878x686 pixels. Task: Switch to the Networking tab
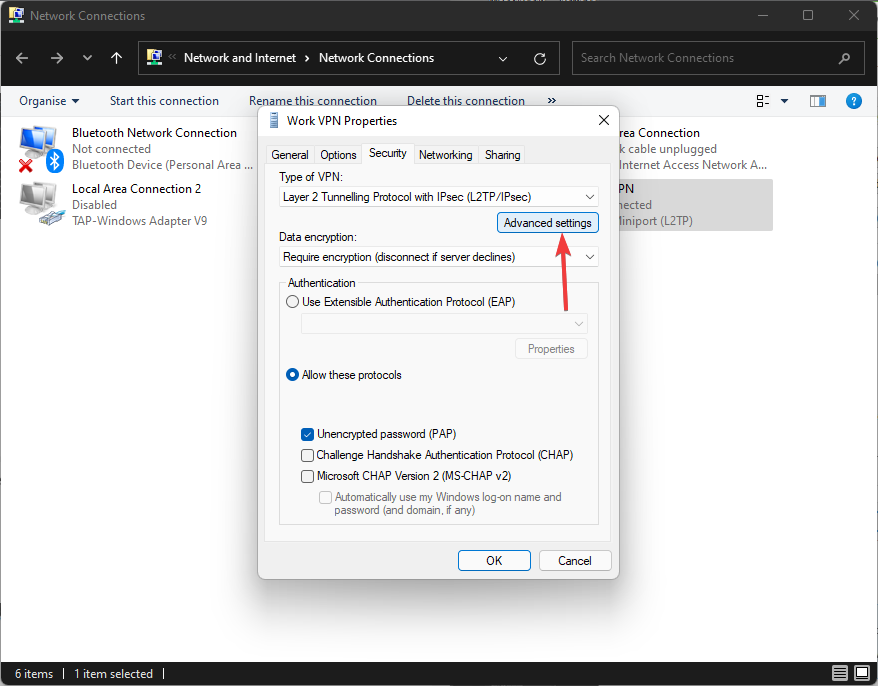pyautogui.click(x=445, y=155)
